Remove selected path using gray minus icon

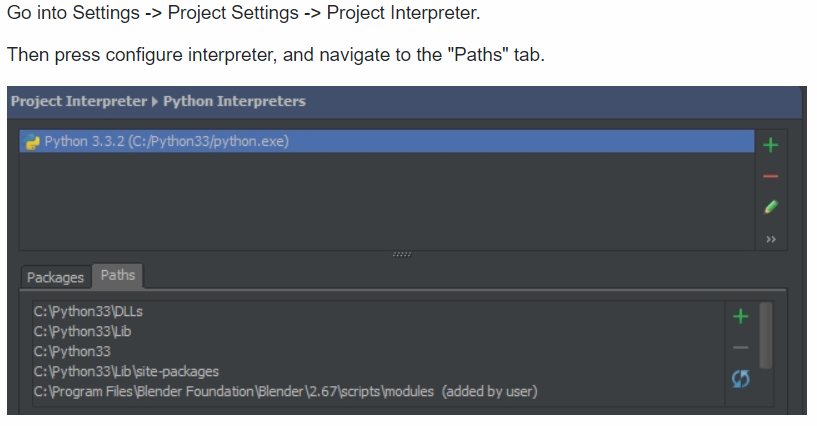tap(740, 347)
